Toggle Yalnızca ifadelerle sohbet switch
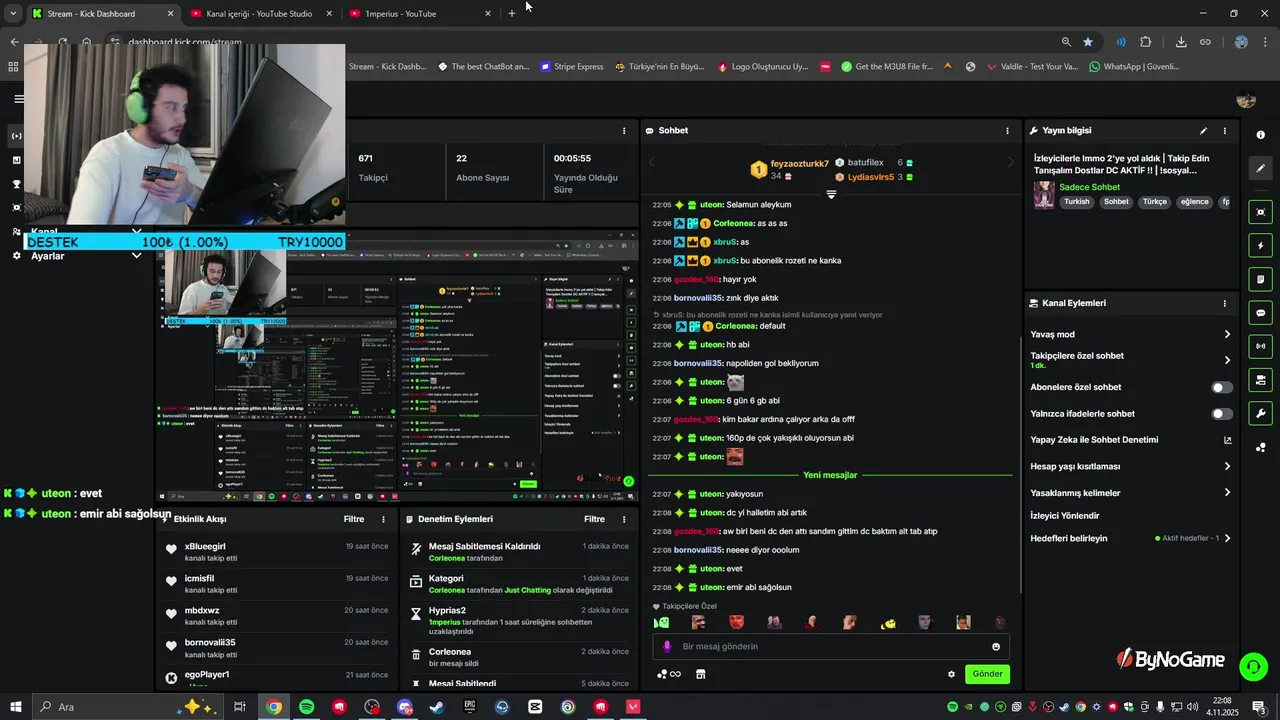This screenshot has width=1280, height=720. coord(1222,414)
